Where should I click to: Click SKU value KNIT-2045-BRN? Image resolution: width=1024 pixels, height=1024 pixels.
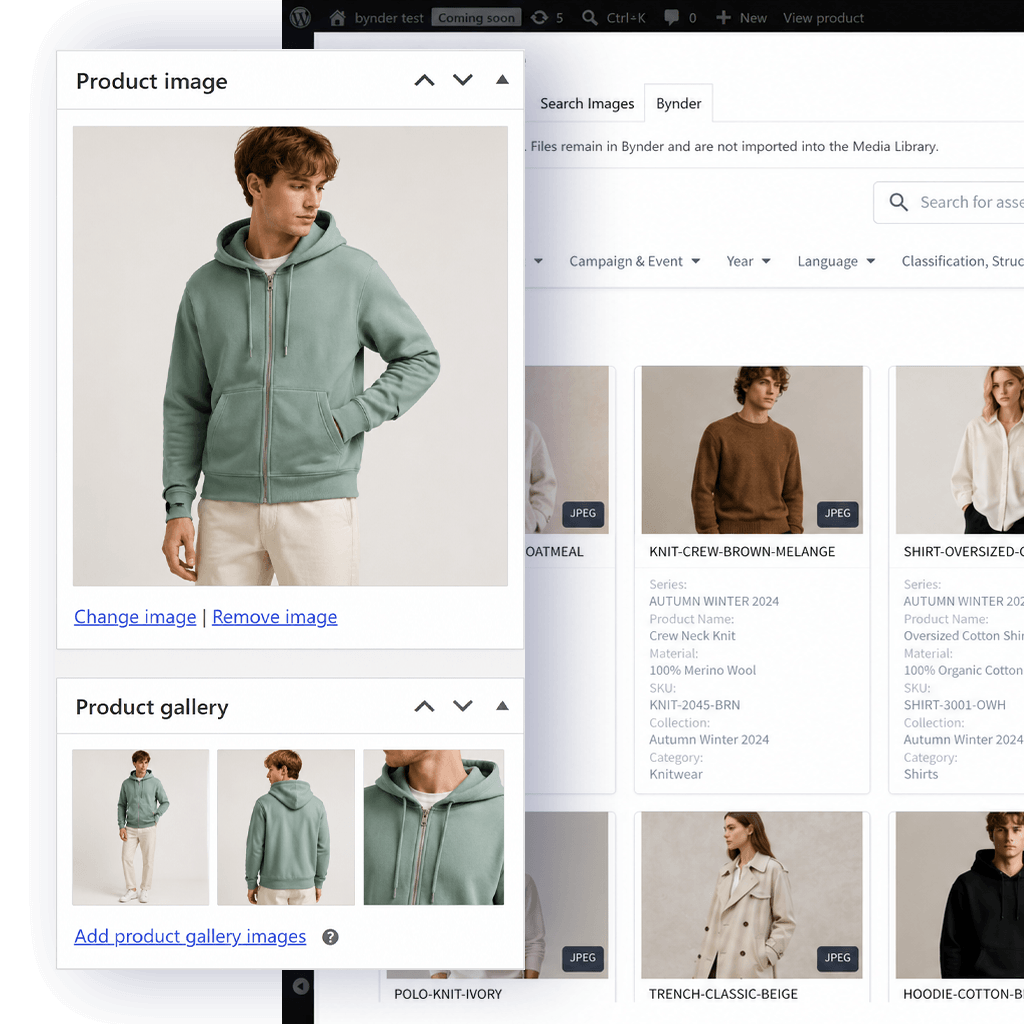pyautogui.click(x=695, y=705)
